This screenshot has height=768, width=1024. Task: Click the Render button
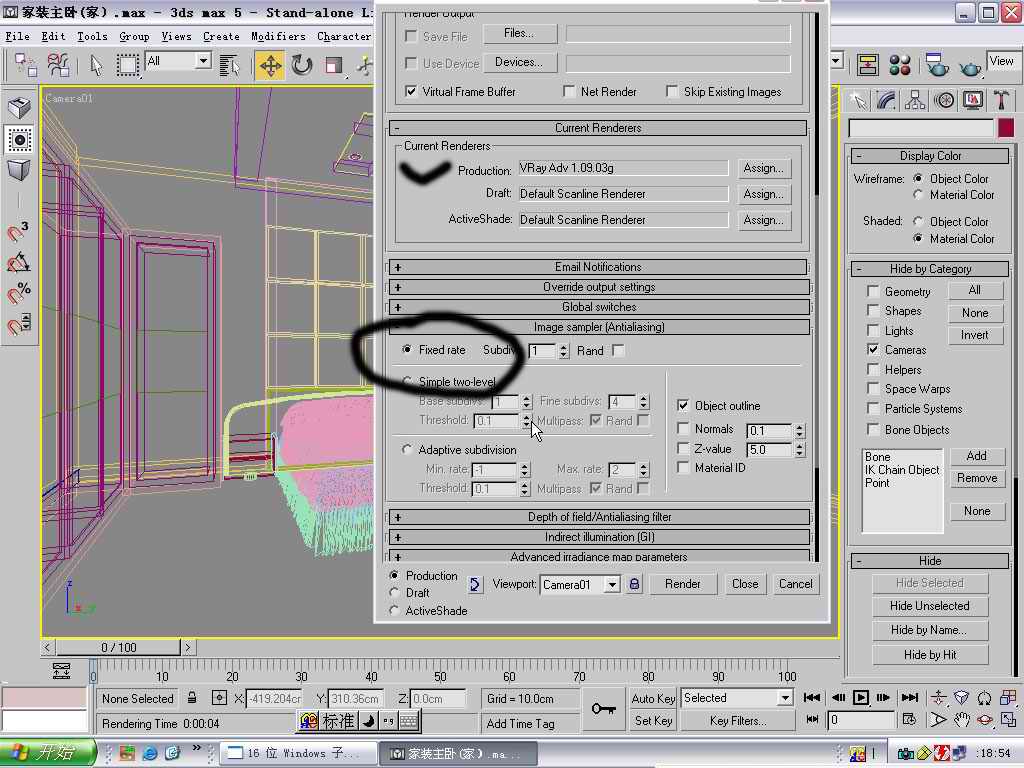click(683, 584)
